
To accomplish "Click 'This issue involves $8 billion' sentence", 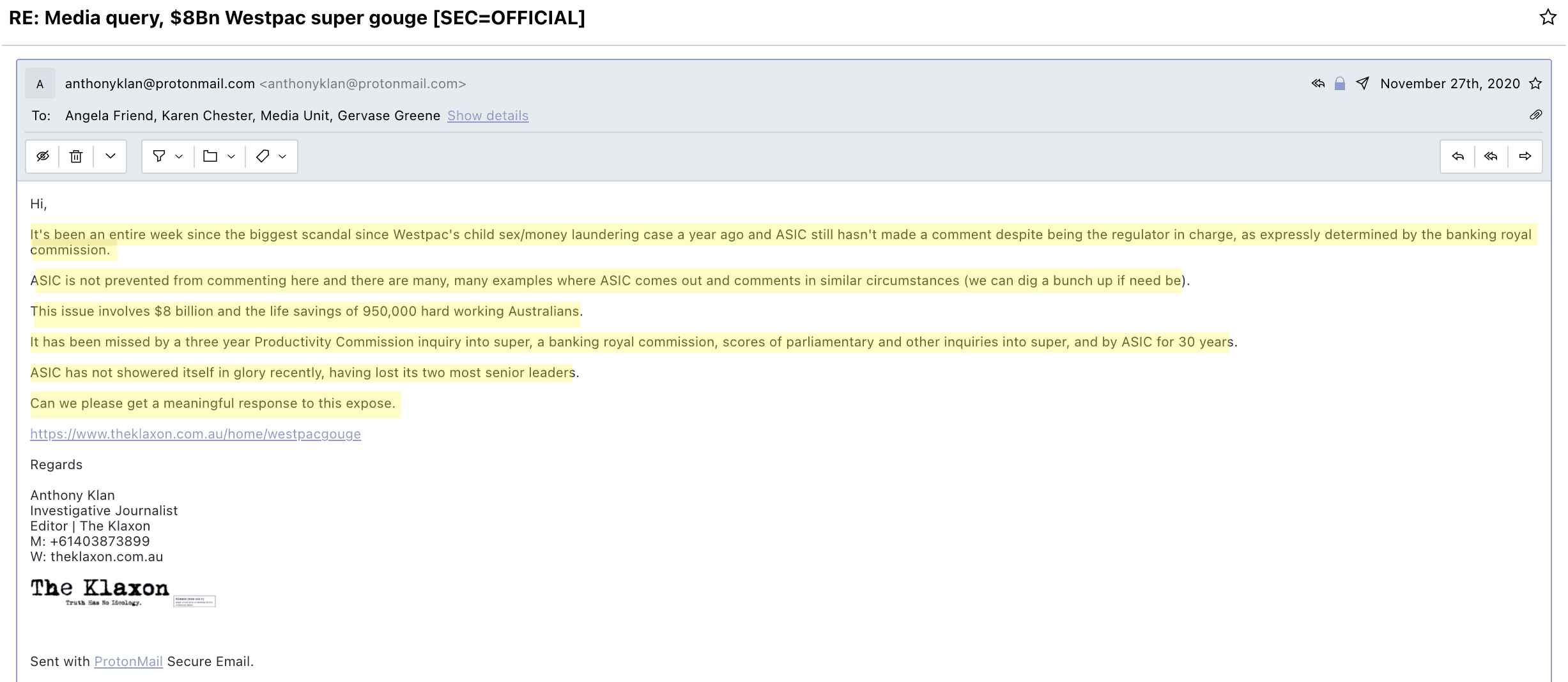I will (307, 311).
